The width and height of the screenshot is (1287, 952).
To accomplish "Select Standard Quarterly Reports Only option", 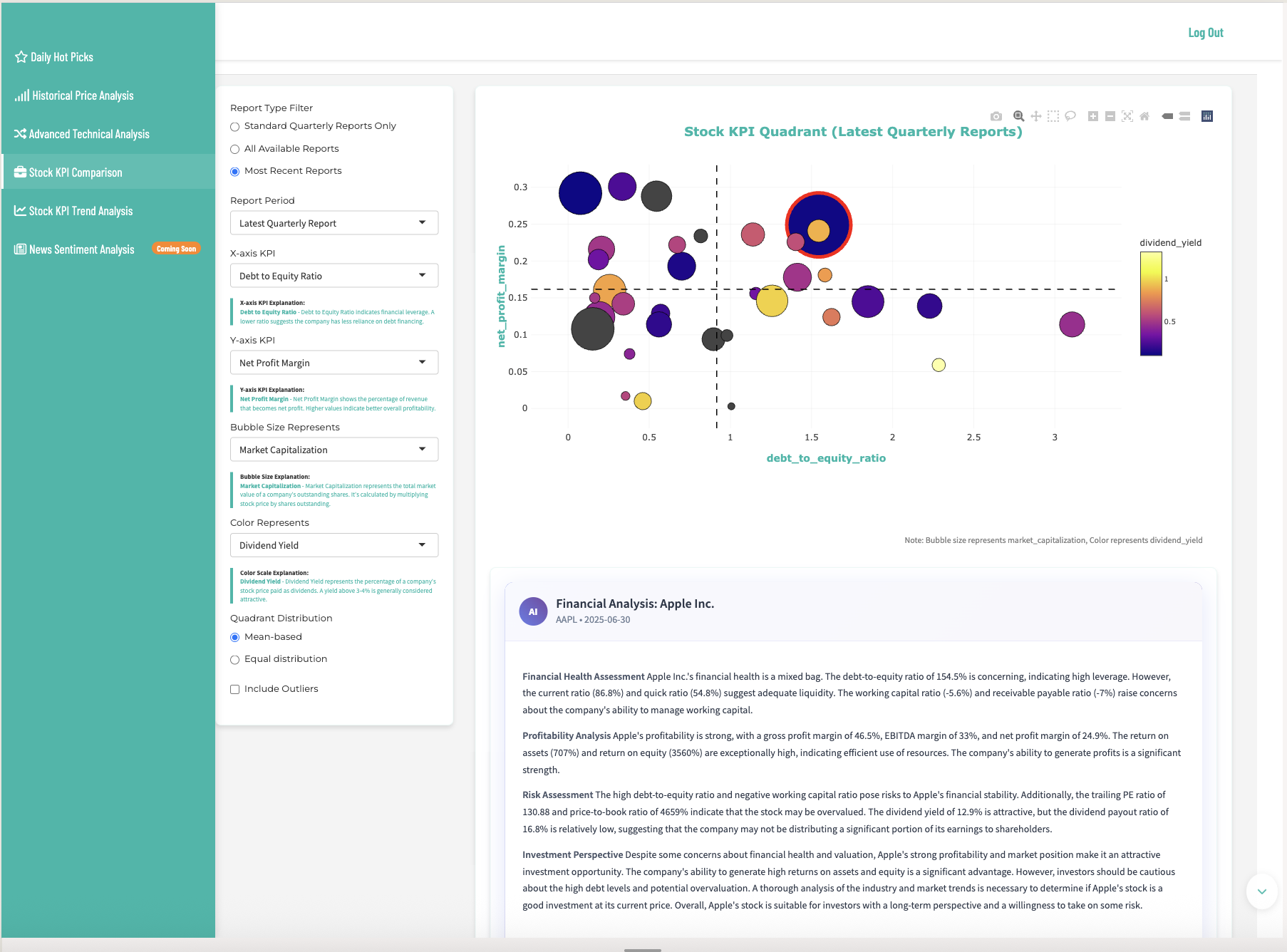I will click(235, 127).
